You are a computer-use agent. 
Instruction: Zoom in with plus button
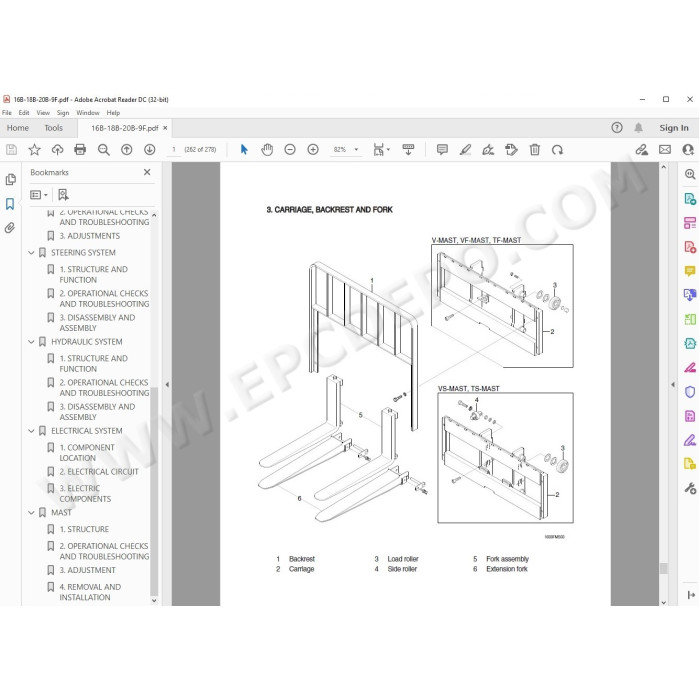tap(313, 150)
